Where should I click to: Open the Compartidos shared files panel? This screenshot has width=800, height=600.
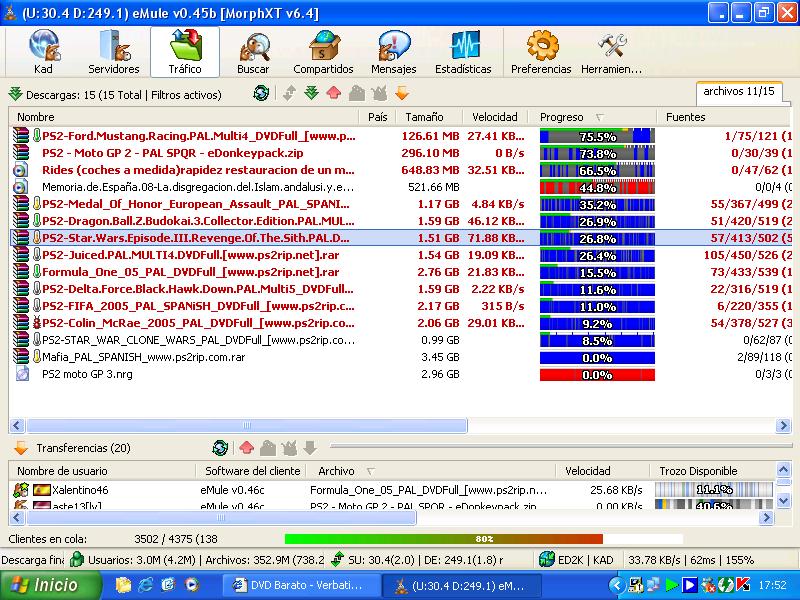click(x=323, y=52)
